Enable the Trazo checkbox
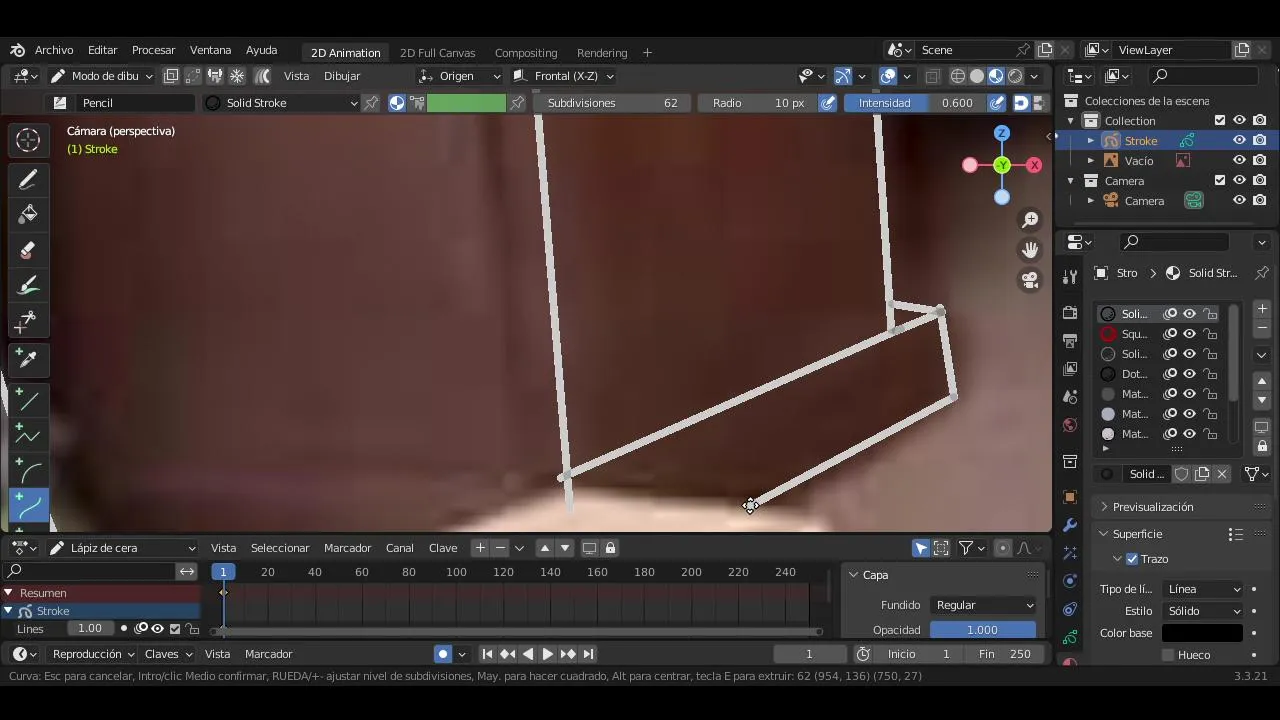The width and height of the screenshot is (1280, 720). [x=1132, y=559]
